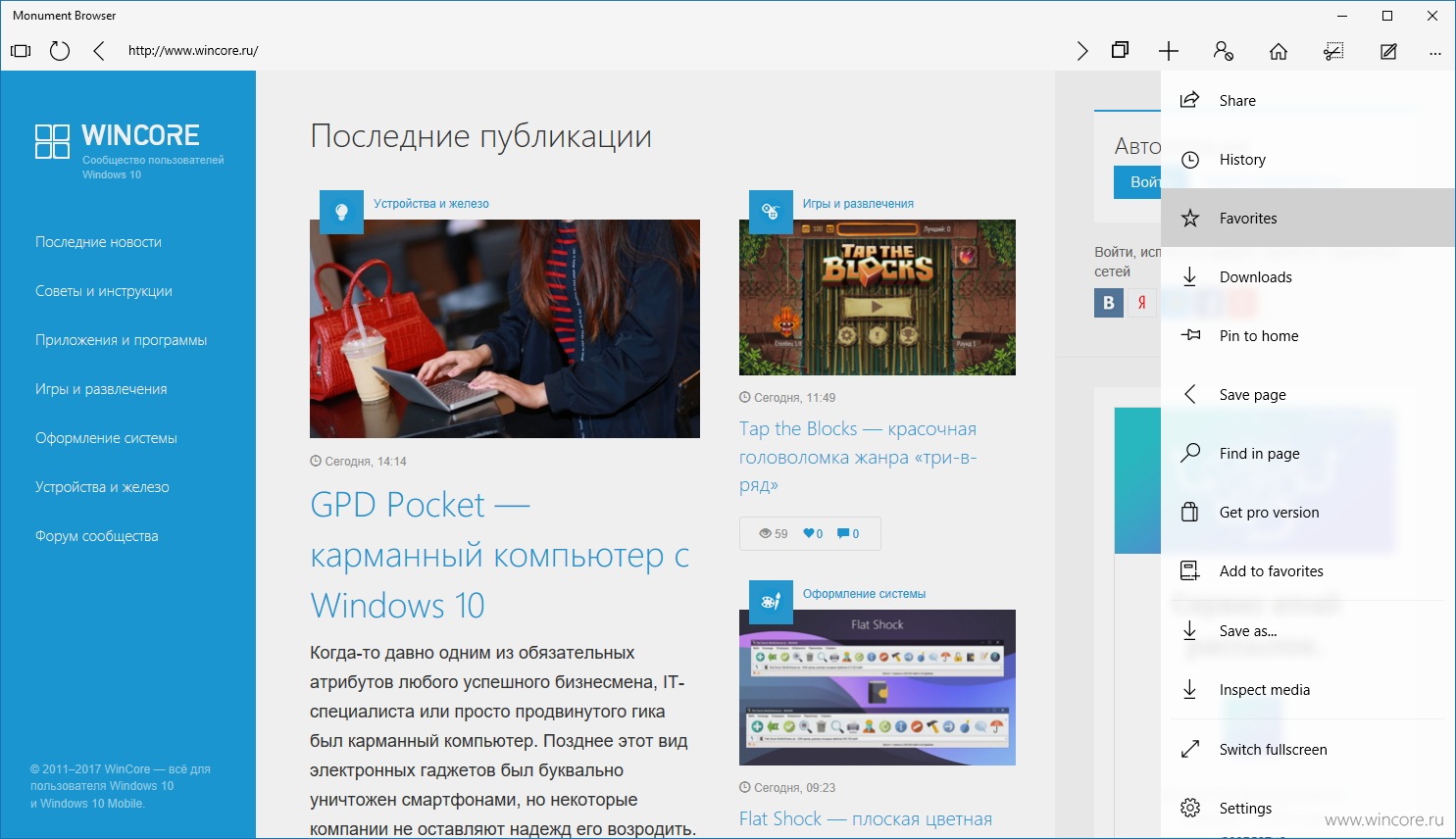Viewport: 1456px width, 839px height.
Task: Close the three-dots more menu
Action: (1435, 53)
